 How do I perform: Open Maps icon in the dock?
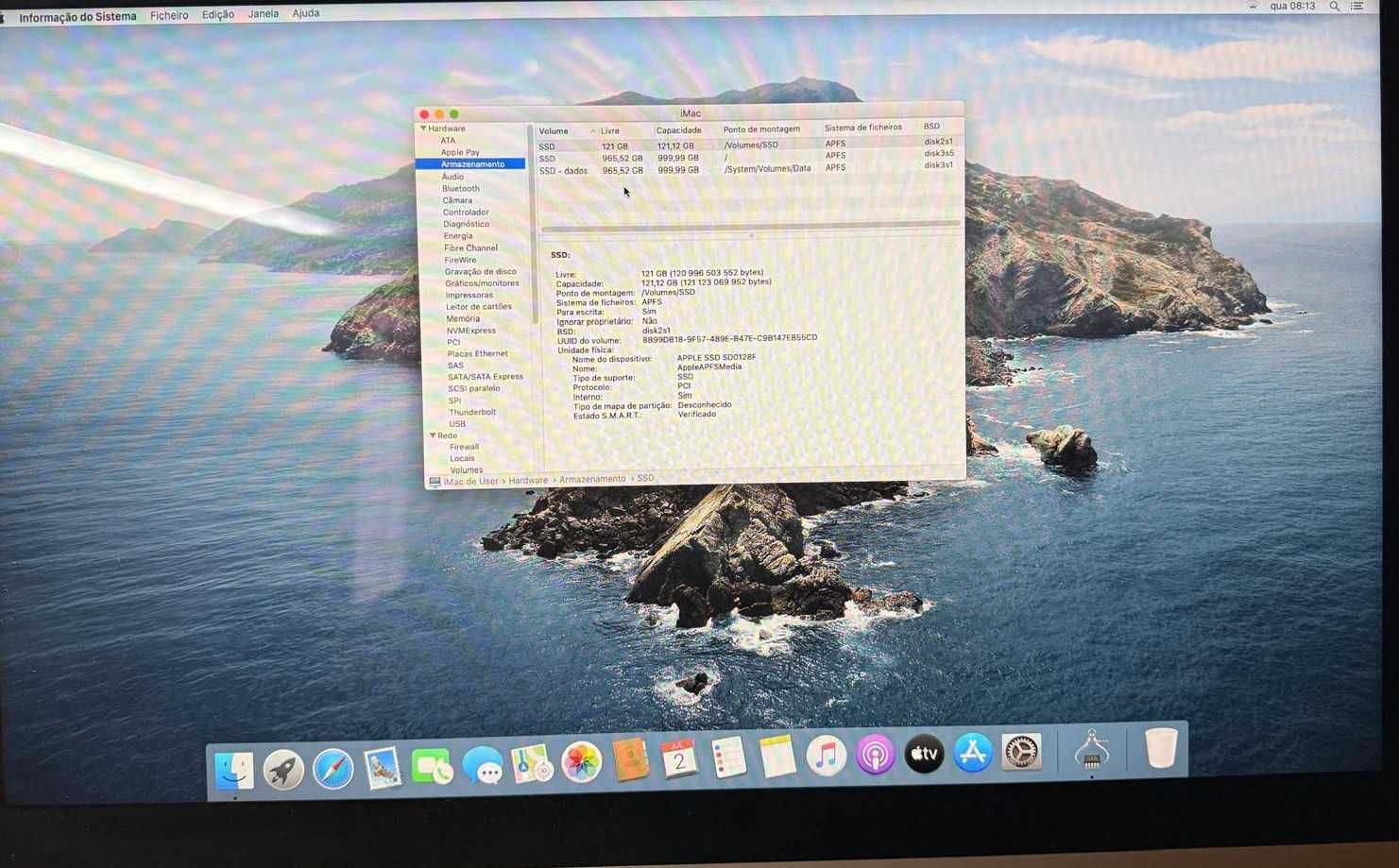[532, 763]
